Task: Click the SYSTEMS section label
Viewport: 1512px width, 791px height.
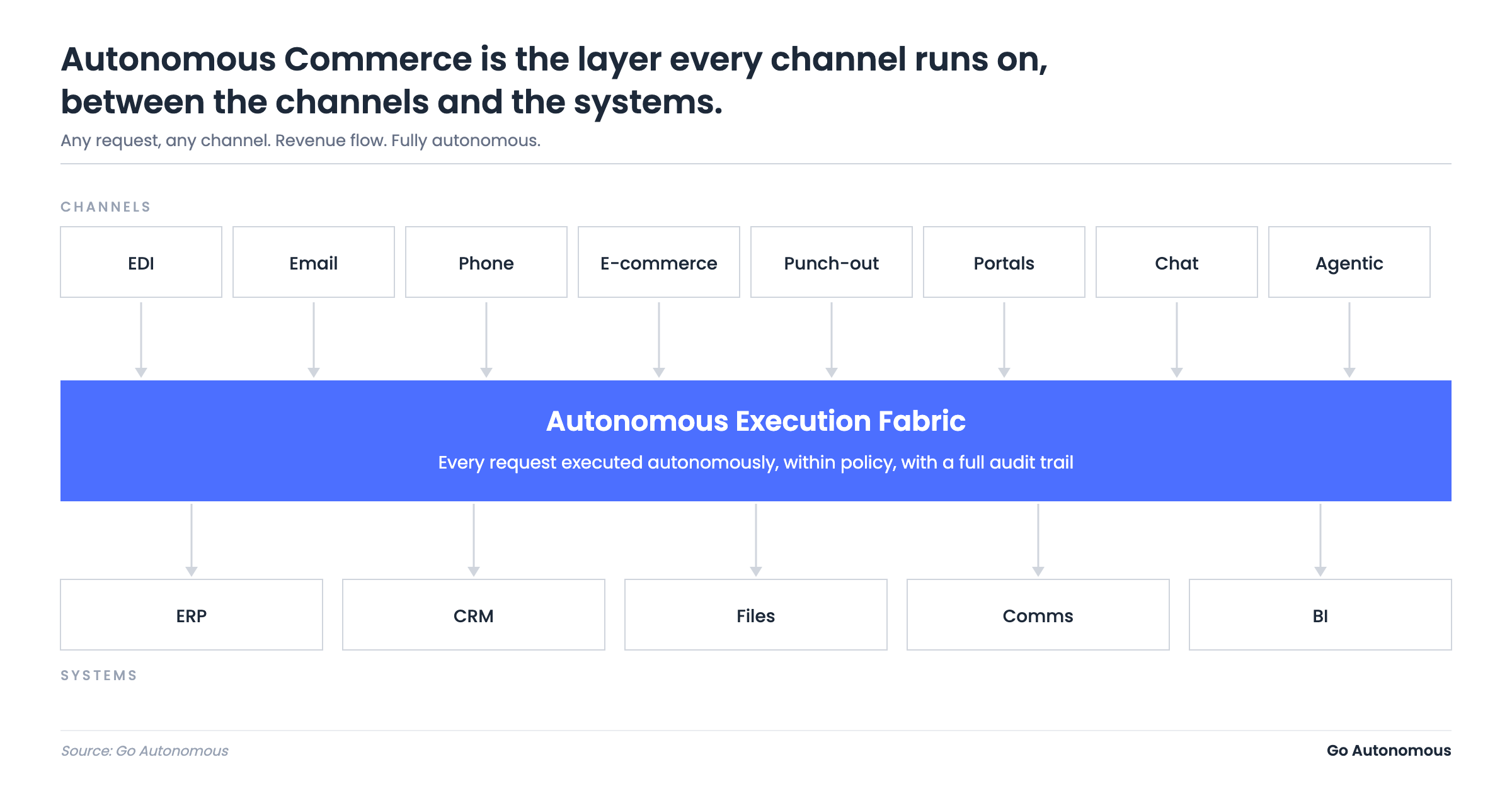Action: click(99, 676)
